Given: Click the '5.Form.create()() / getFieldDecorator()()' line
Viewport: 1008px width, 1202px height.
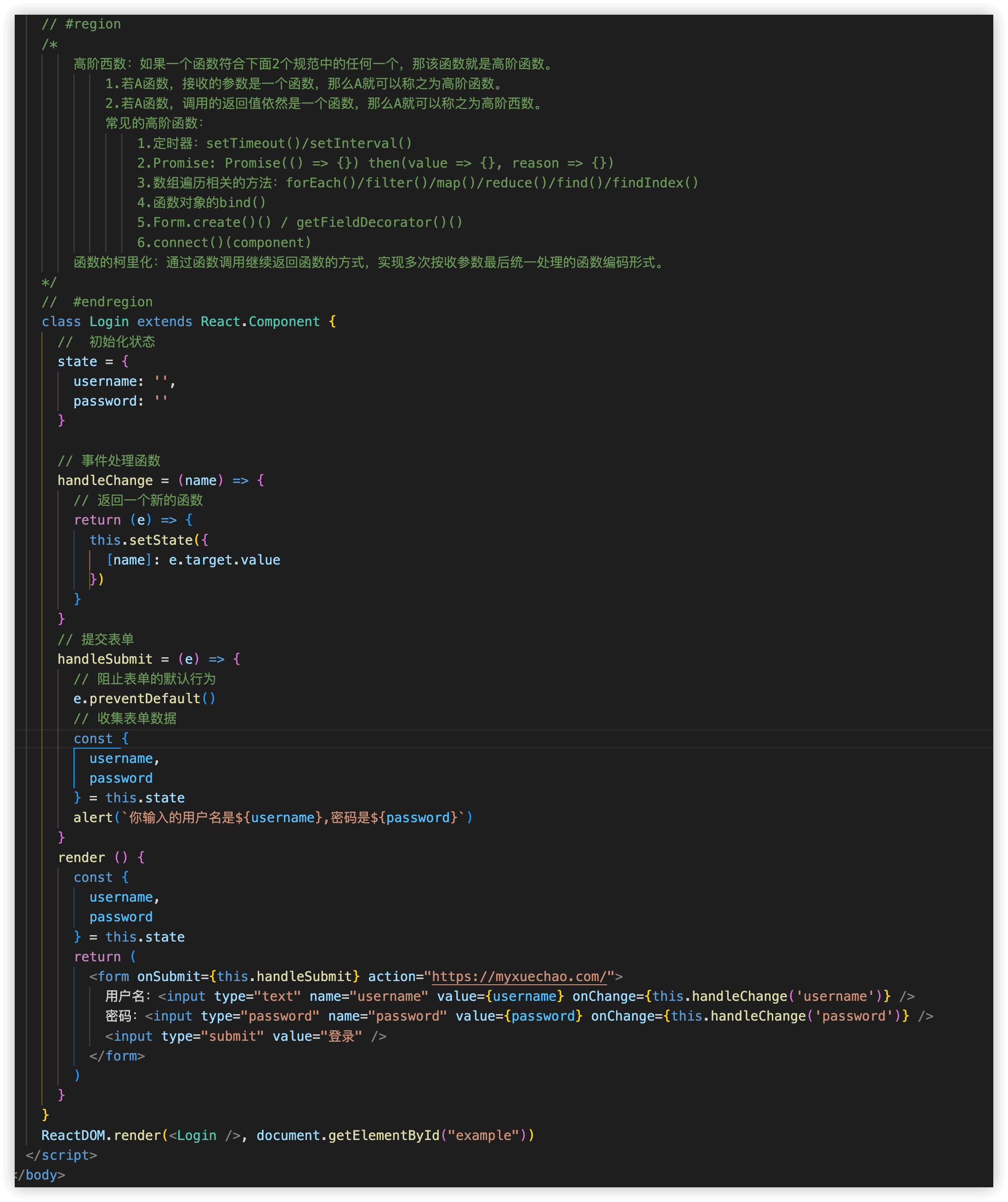Looking at the screenshot, I should [x=300, y=222].
